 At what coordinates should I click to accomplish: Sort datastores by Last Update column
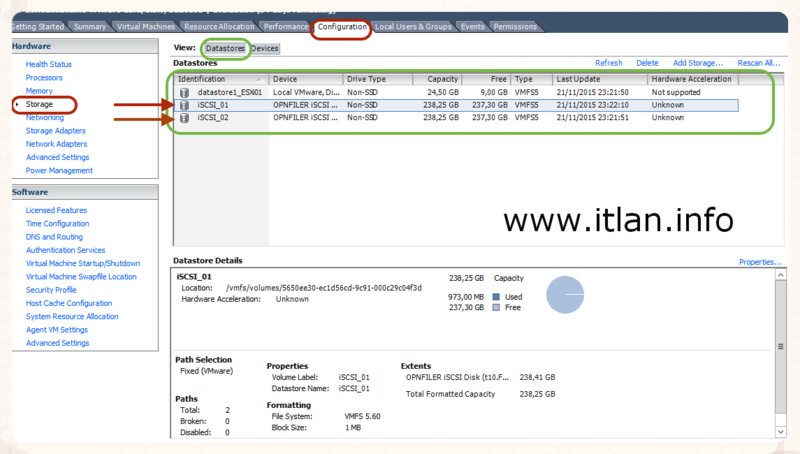[x=600, y=79]
